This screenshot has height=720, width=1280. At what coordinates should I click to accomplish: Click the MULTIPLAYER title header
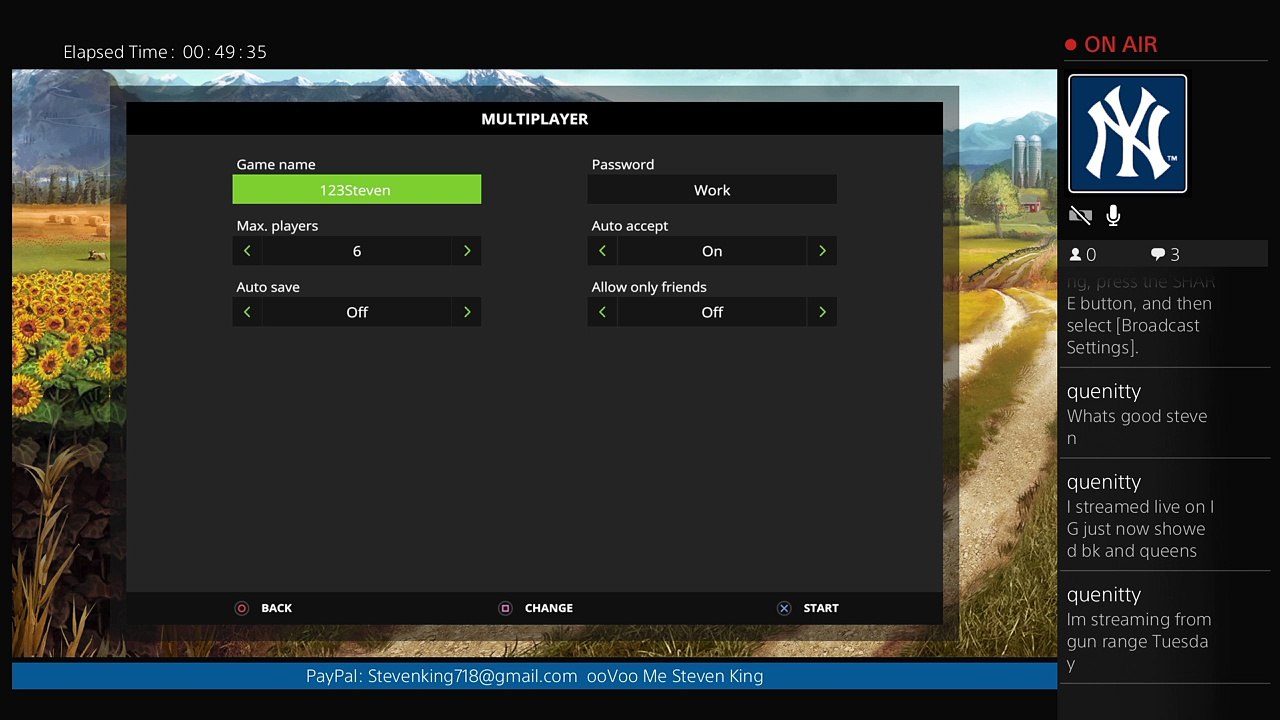click(535, 119)
